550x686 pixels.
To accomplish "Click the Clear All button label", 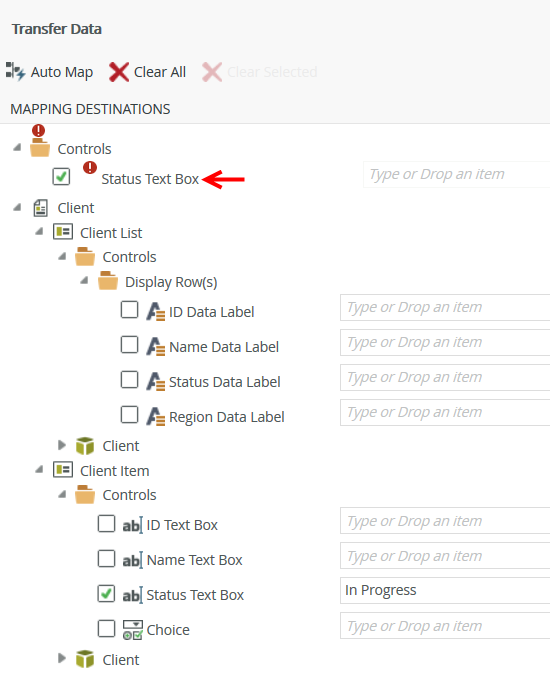I will (160, 72).
